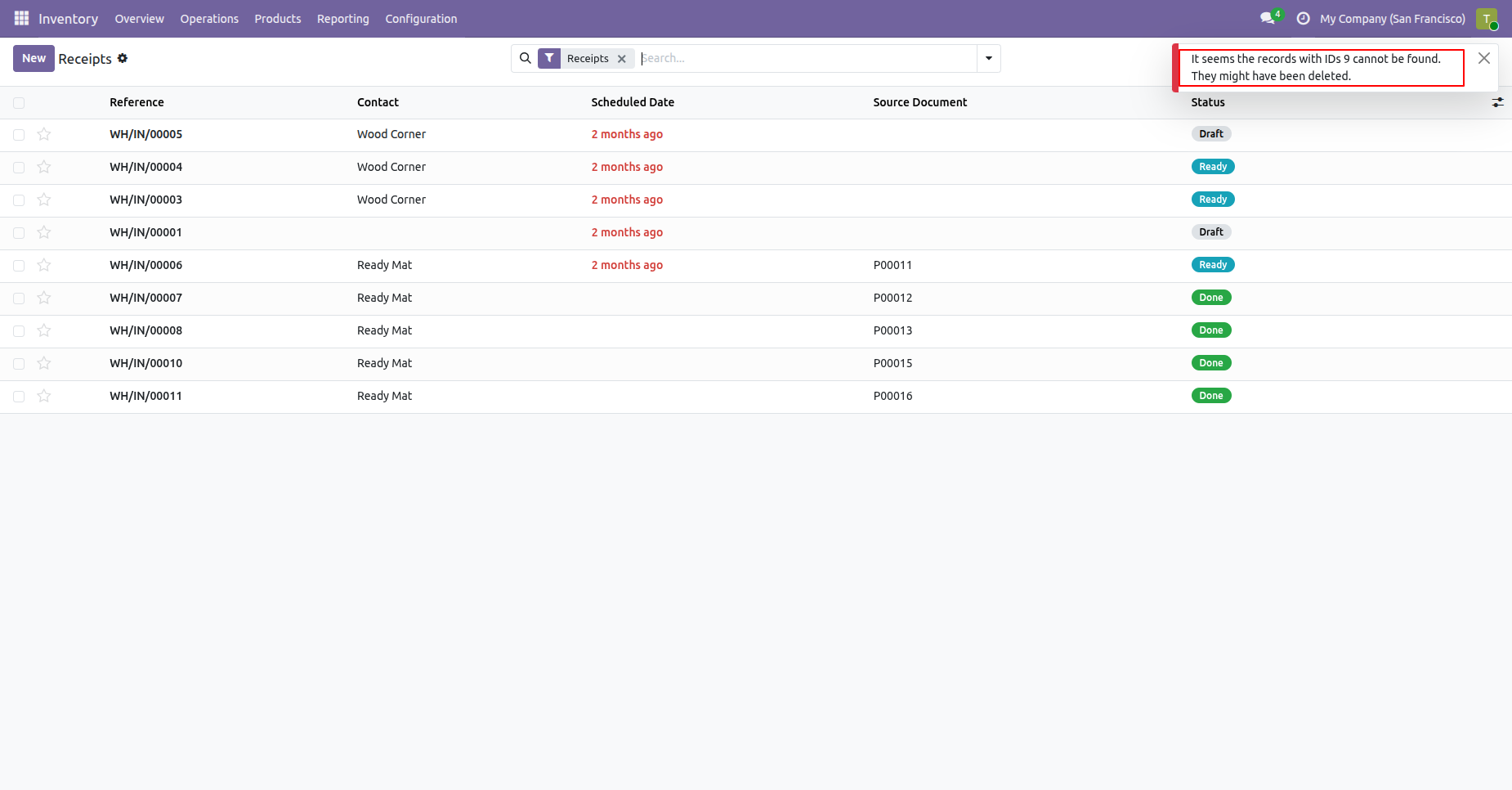Open the apps grid menu icon
The height and width of the screenshot is (790, 1512).
(x=21, y=18)
